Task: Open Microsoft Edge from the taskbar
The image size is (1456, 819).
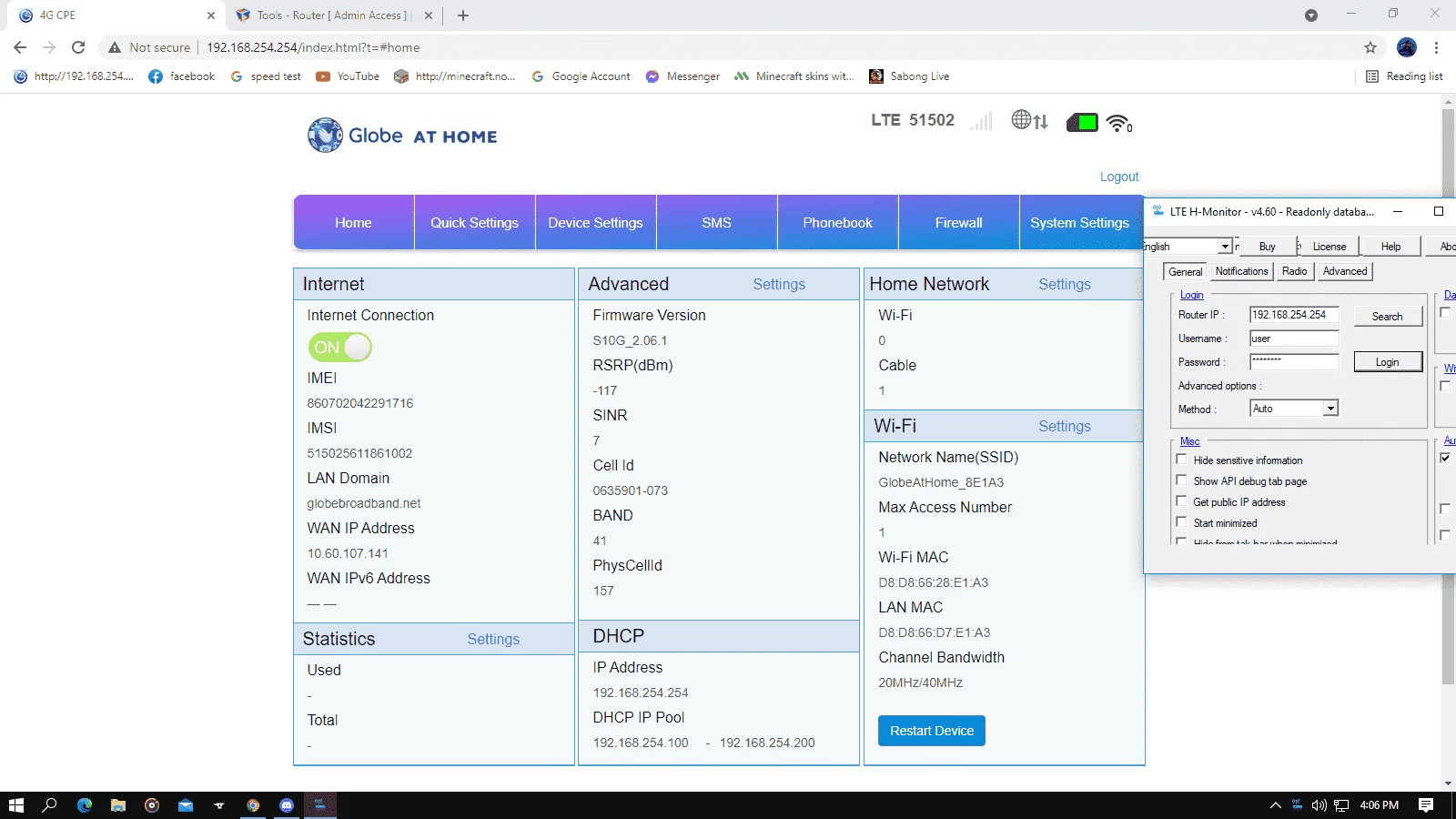Action: [x=85, y=805]
